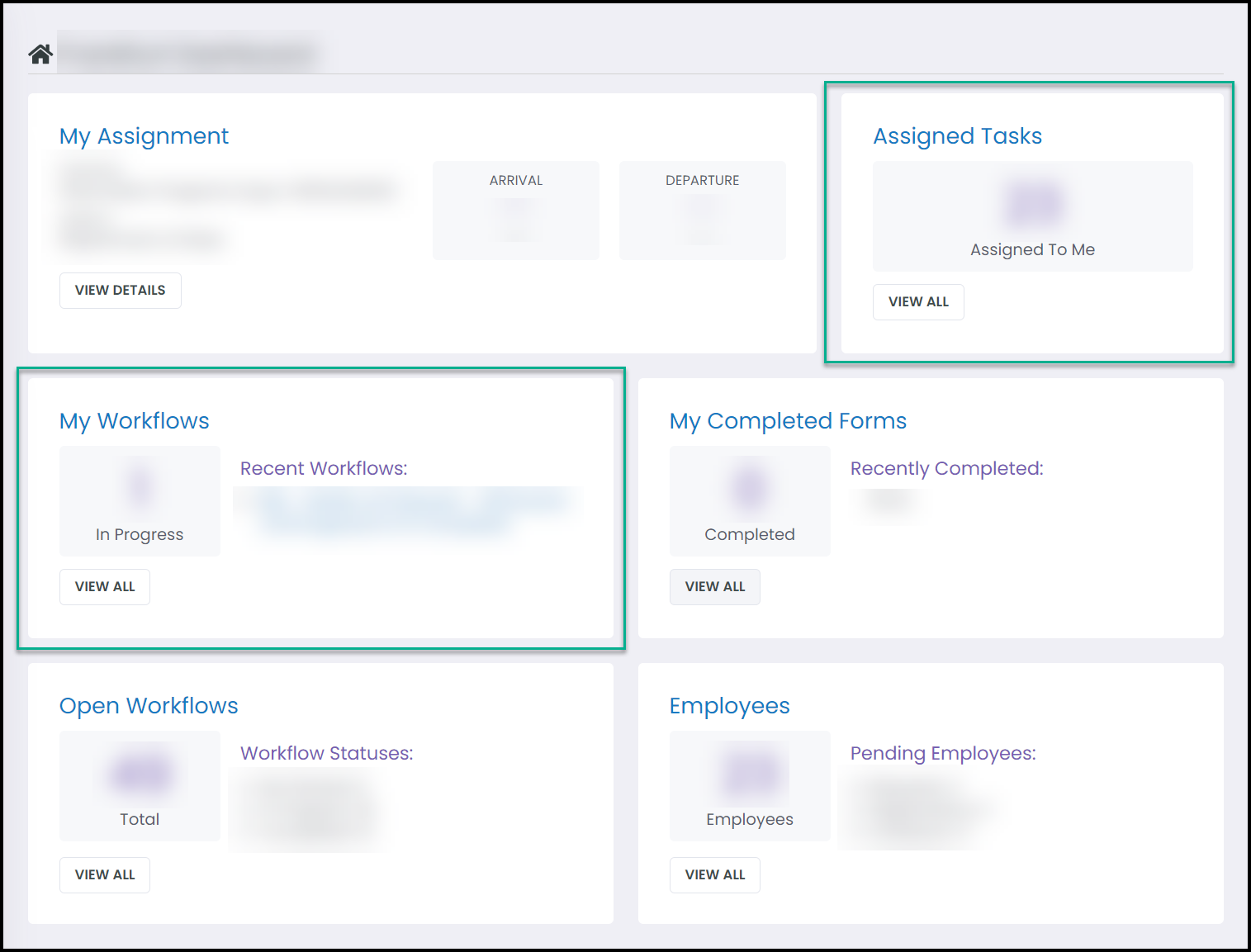Click the Assigned Tasks heading
The image size is (1251, 952).
click(x=958, y=136)
